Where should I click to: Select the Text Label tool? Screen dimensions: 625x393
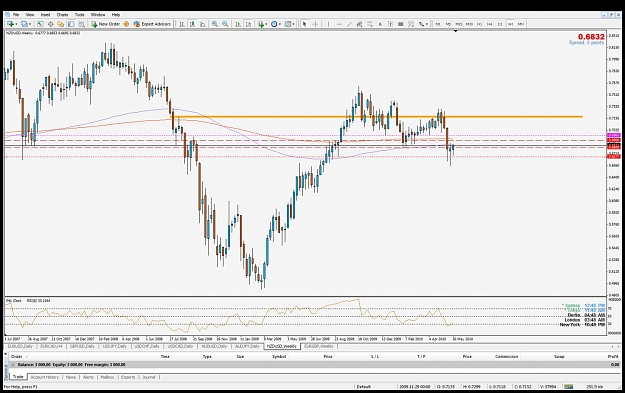pyautogui.click(x=390, y=24)
